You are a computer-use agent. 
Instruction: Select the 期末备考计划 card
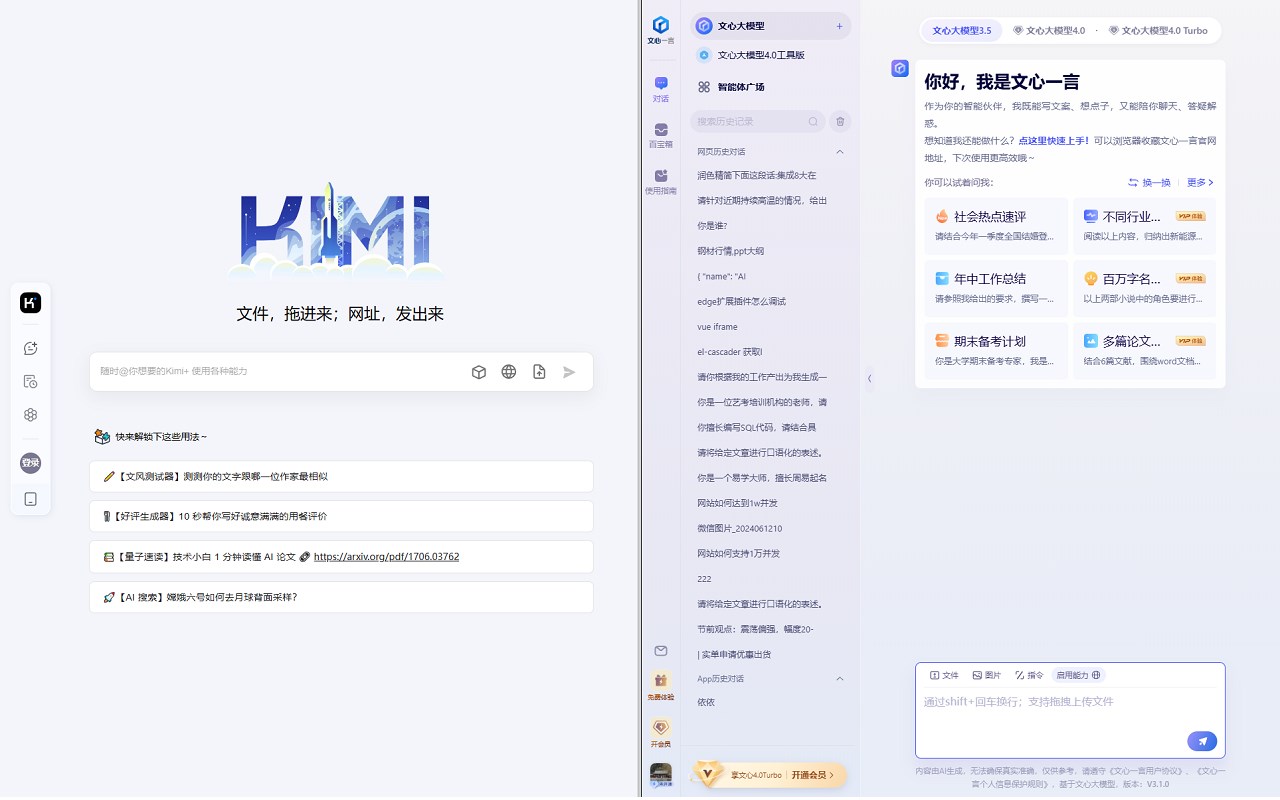[x=996, y=350]
